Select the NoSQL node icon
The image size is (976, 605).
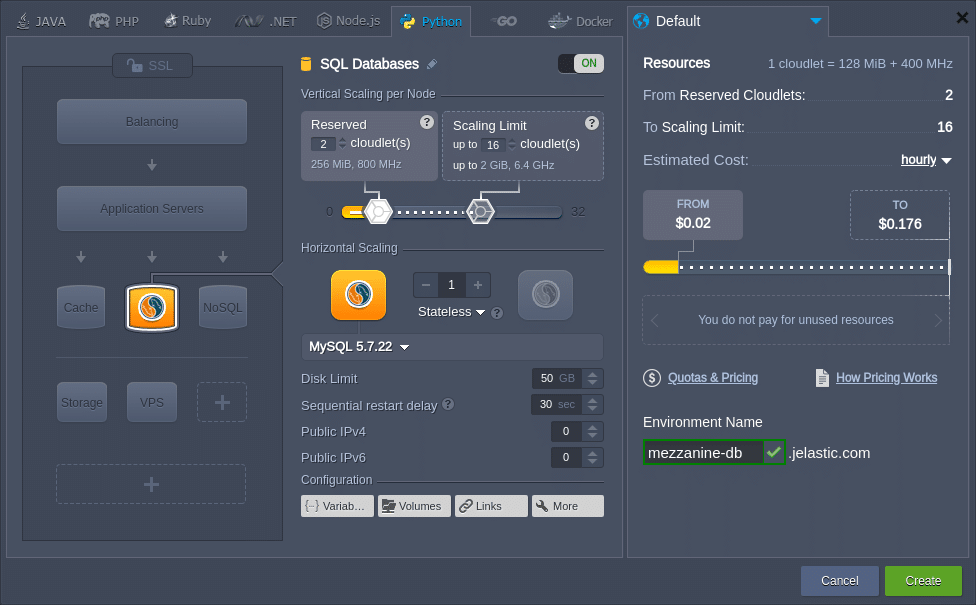(x=222, y=307)
